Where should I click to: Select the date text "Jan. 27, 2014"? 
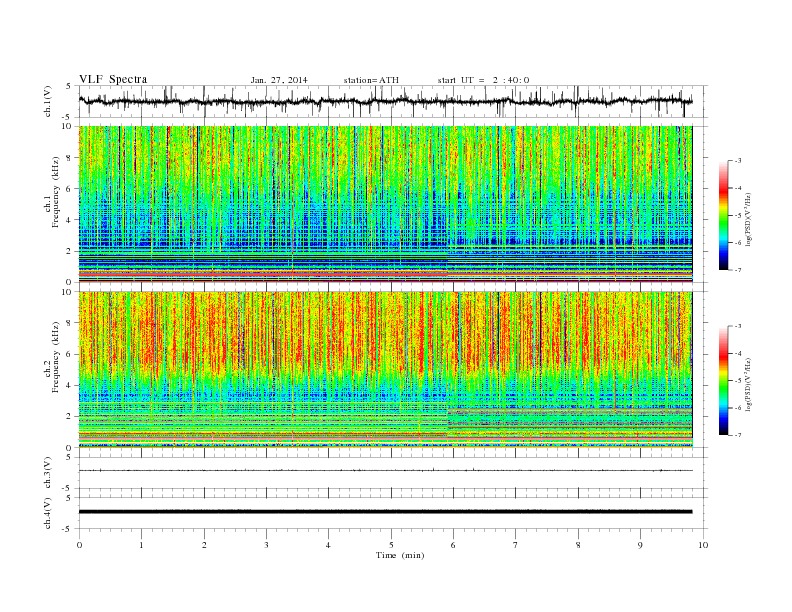click(279, 80)
